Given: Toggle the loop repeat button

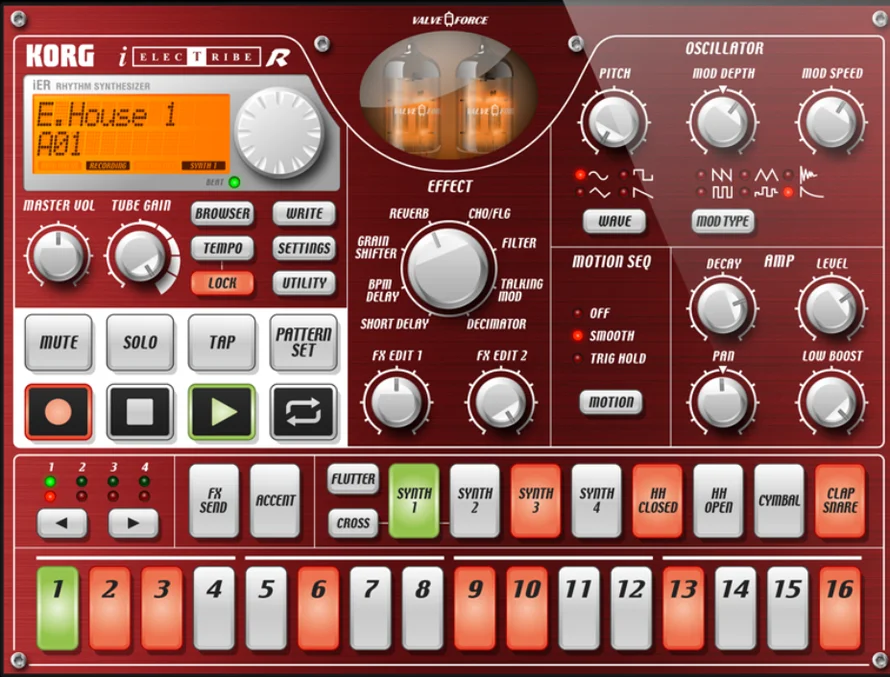Looking at the screenshot, I should 303,412.
